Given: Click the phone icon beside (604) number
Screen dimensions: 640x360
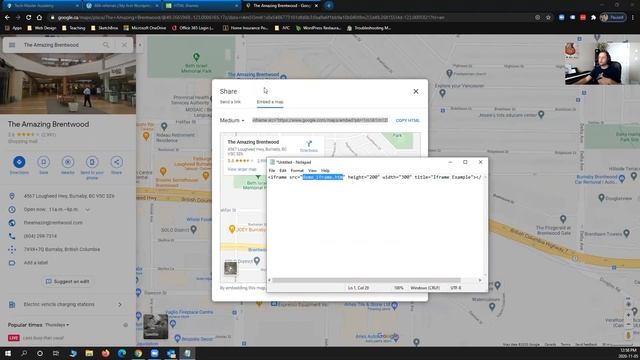Looking at the screenshot, I should click(x=12, y=236).
